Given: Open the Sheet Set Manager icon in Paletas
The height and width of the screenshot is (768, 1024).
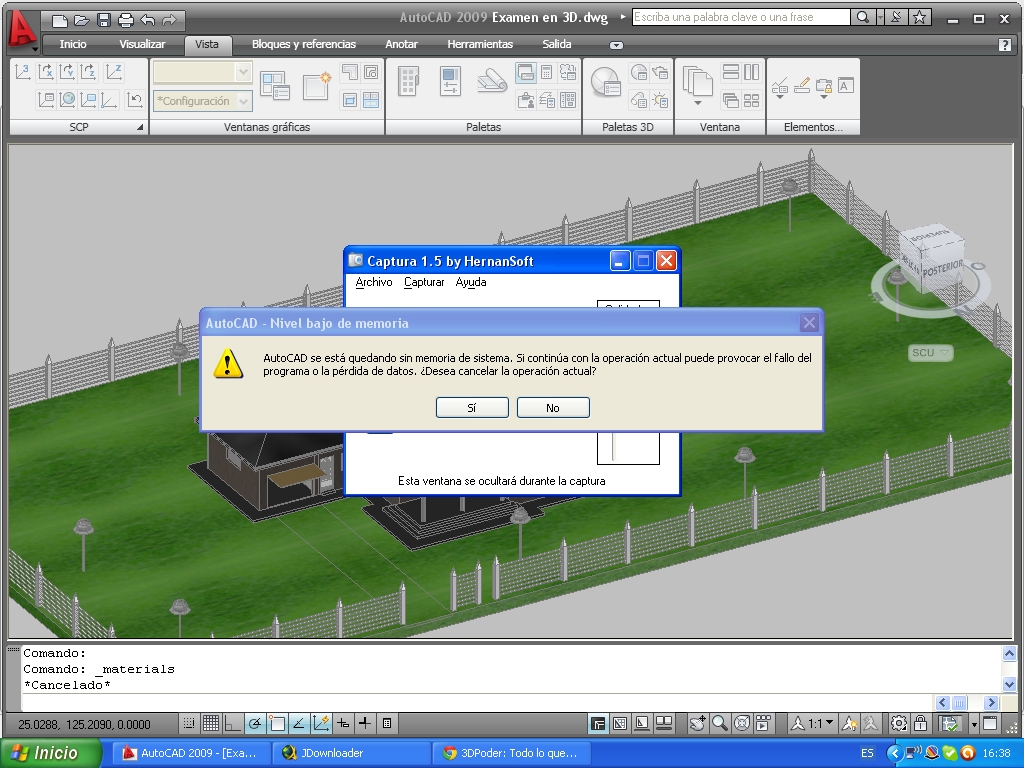Looking at the screenshot, I should 492,82.
